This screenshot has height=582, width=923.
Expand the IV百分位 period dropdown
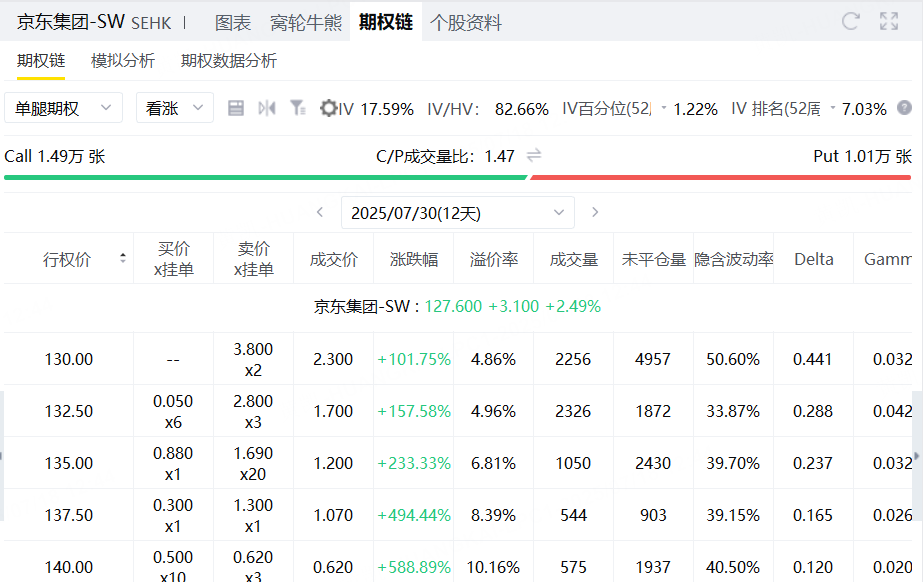pos(663,108)
